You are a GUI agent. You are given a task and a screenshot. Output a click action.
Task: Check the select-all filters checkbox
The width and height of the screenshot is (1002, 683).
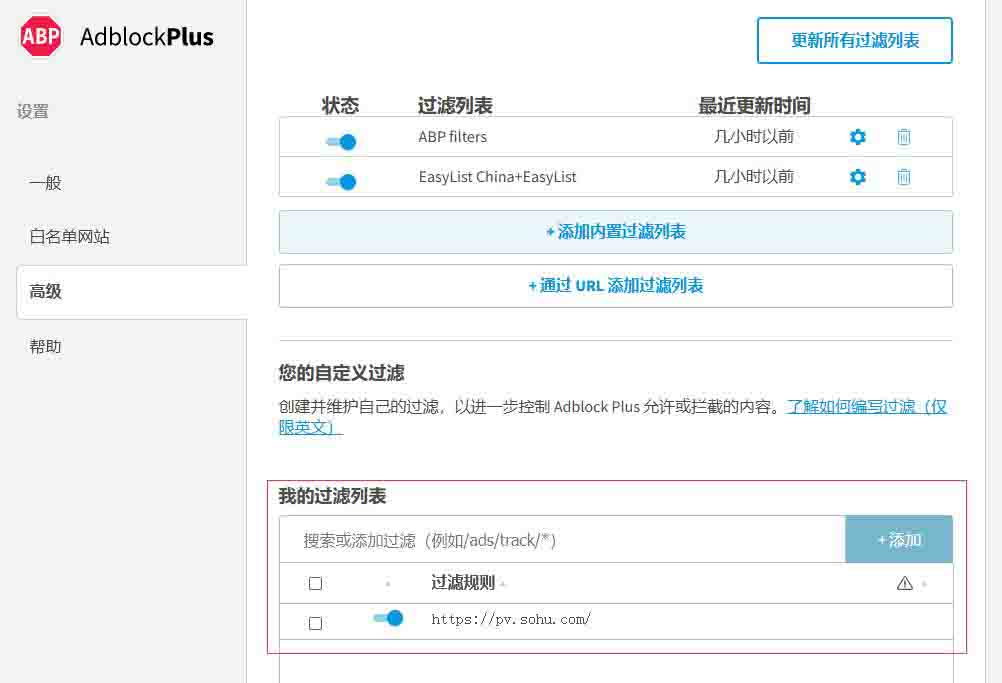315,583
